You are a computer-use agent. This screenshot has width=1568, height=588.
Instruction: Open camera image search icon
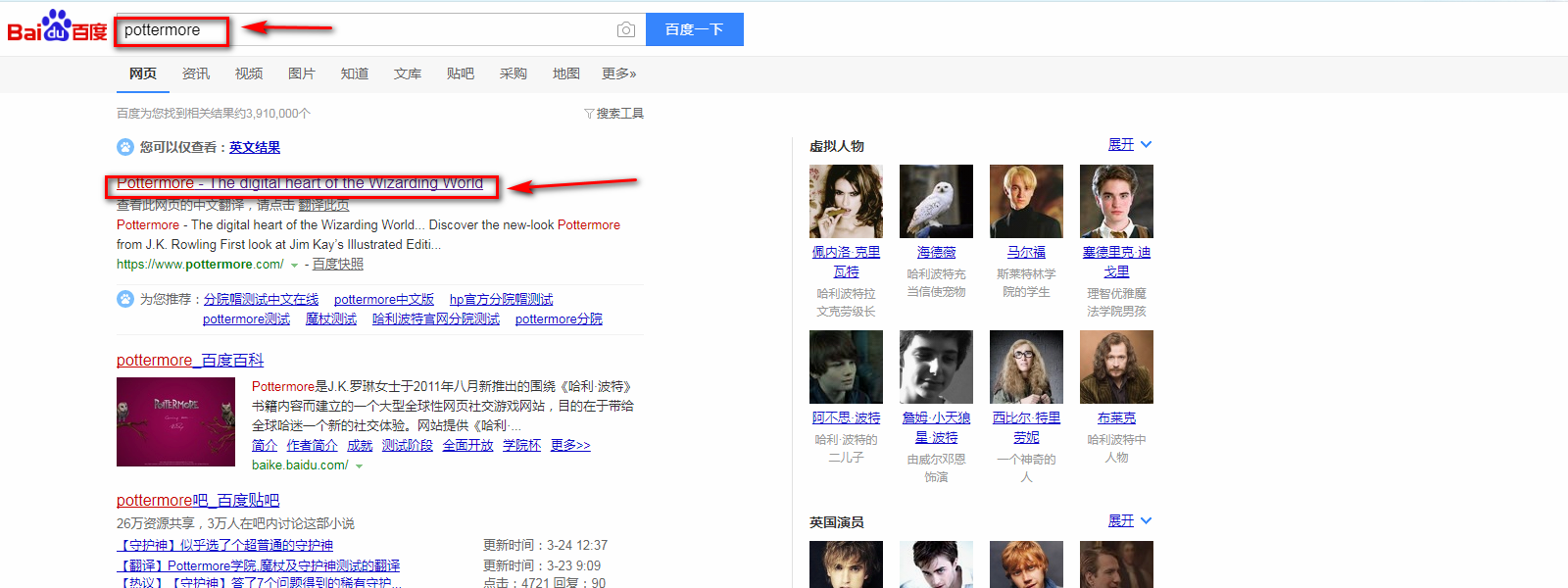click(x=626, y=30)
